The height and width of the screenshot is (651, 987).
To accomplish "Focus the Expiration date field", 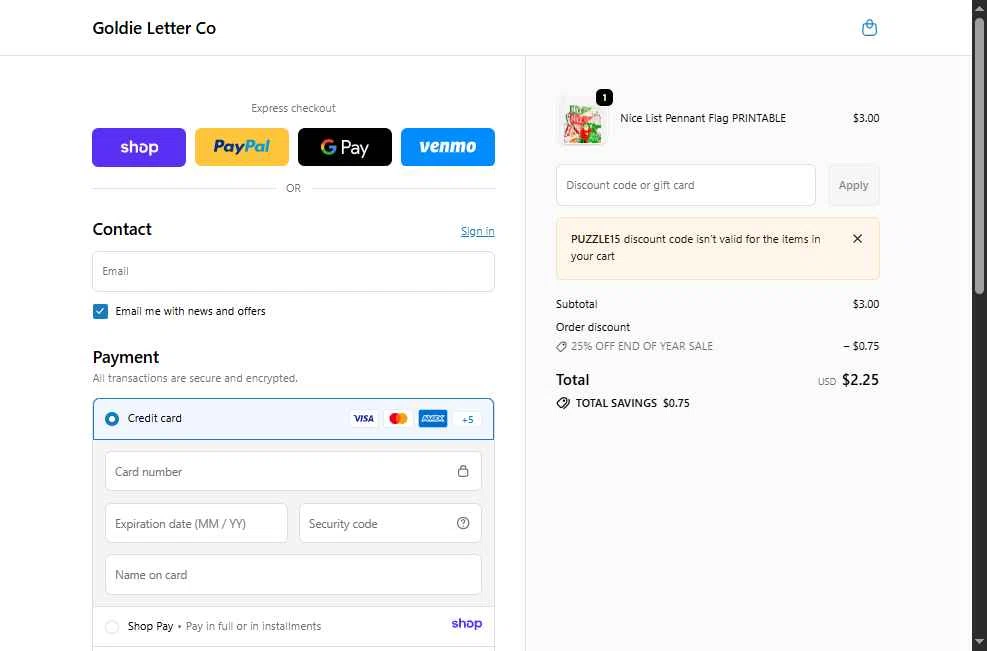I will (196, 523).
